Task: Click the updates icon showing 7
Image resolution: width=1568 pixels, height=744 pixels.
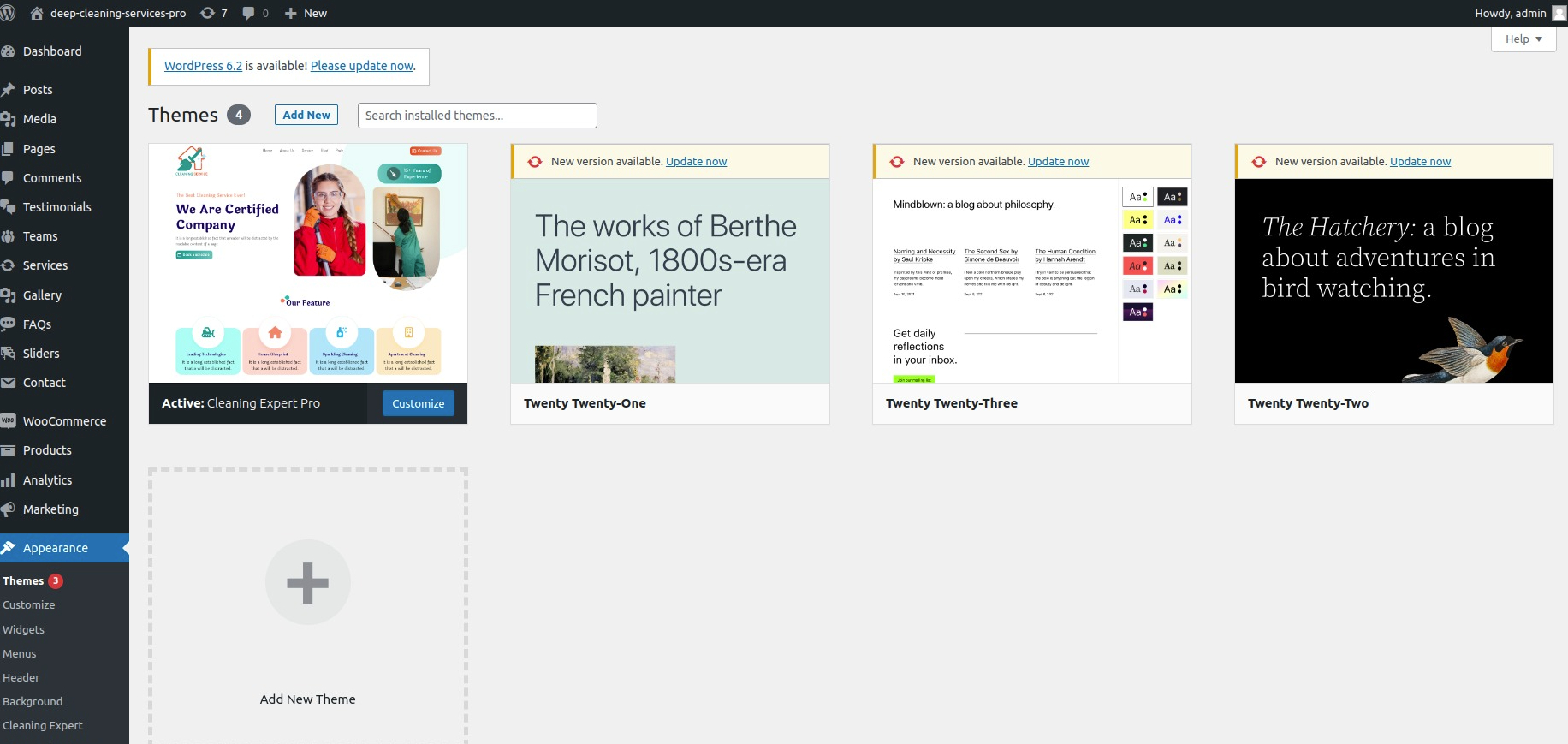Action: pos(207,13)
